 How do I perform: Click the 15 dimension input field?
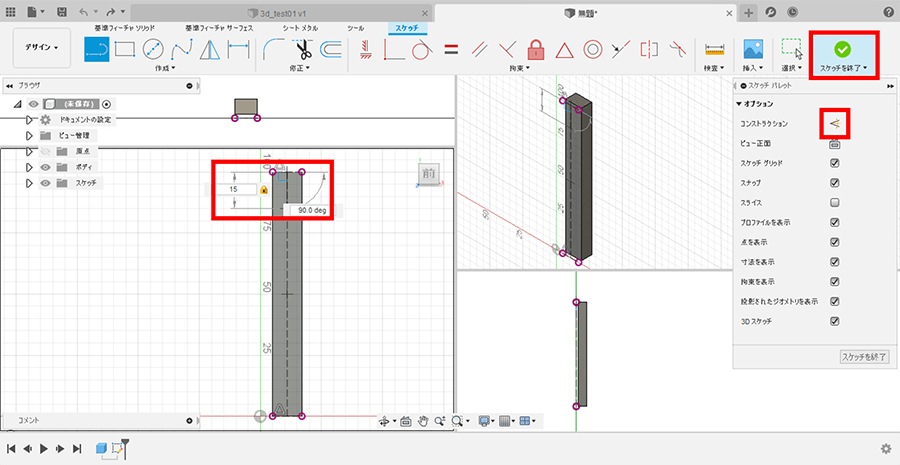(238, 189)
